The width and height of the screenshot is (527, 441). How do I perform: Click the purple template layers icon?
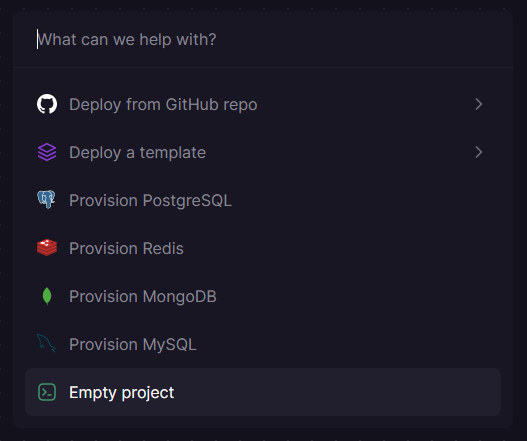[x=47, y=152]
